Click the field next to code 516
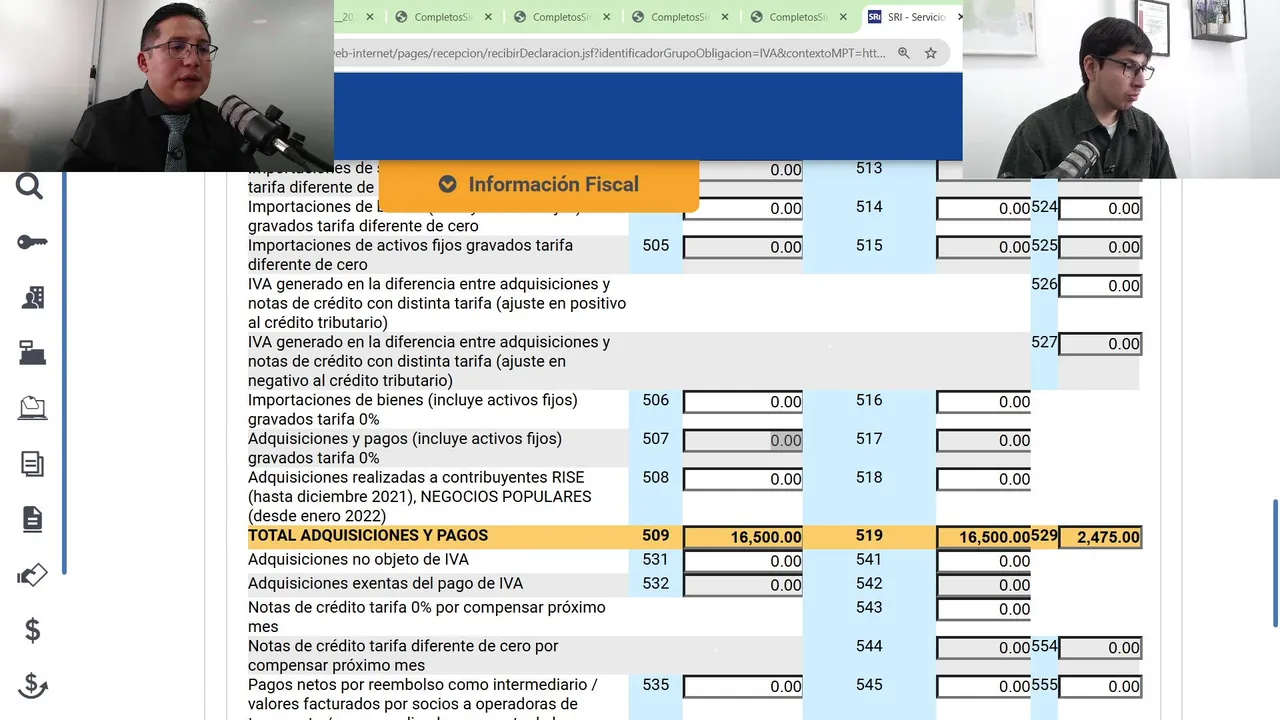The image size is (1280, 720). (x=984, y=402)
